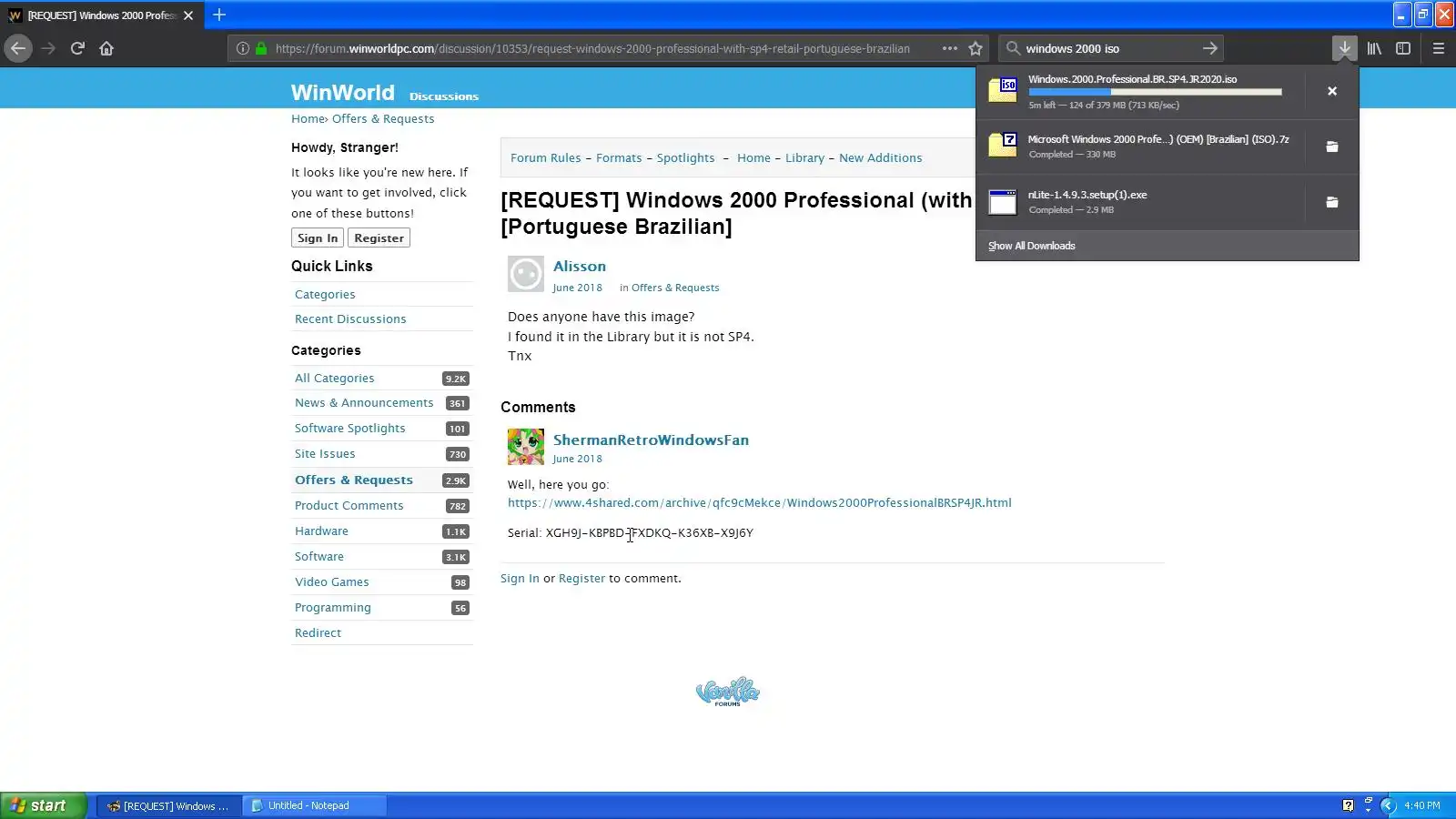Select Software Spotlights category
The image size is (1456, 819).
[x=349, y=428]
